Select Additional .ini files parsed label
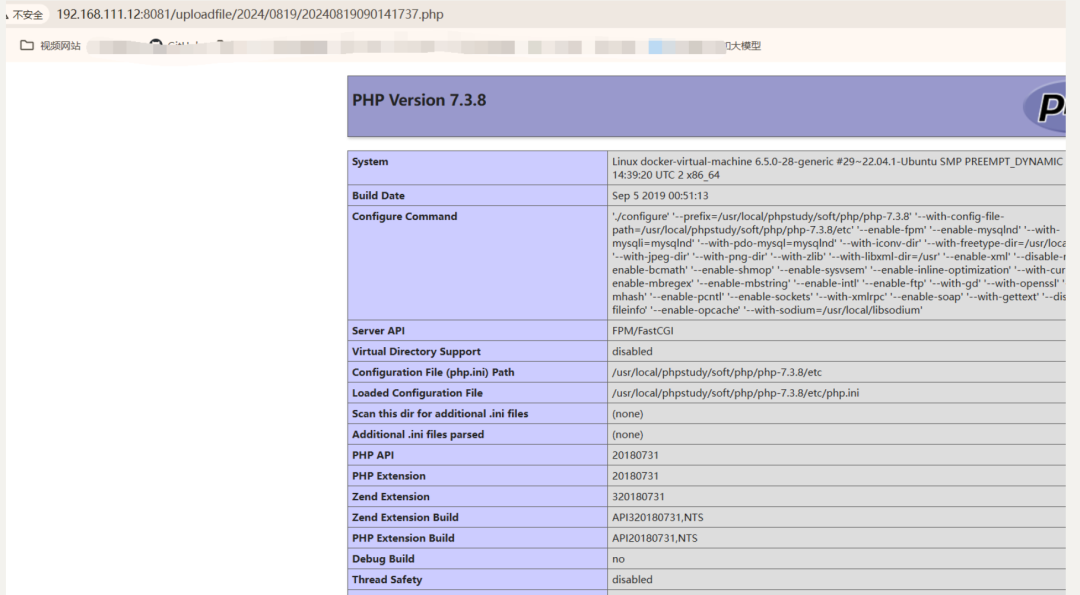Screen dimensions: 1080x595 point(418,434)
